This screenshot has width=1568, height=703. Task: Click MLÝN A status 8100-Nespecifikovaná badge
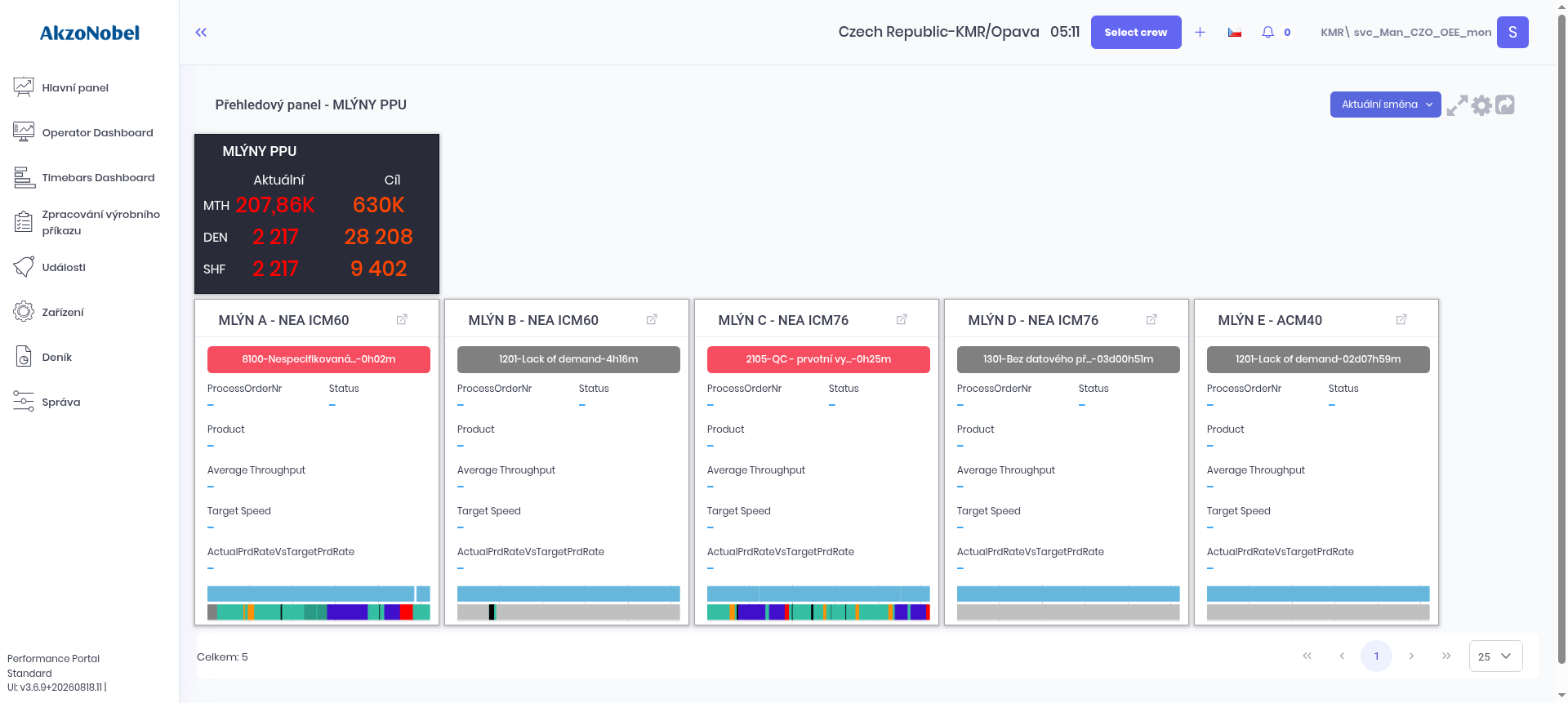click(x=318, y=359)
